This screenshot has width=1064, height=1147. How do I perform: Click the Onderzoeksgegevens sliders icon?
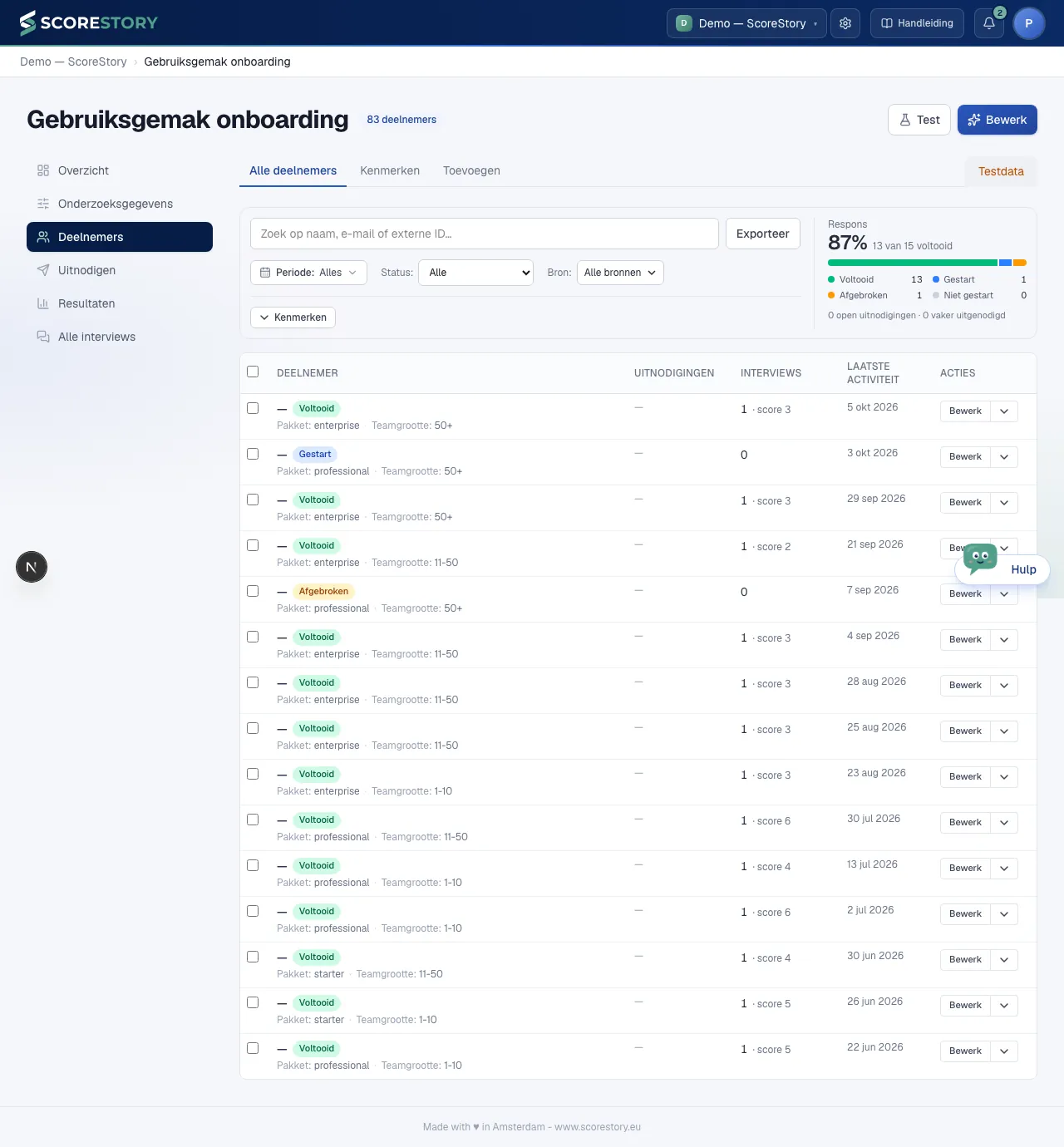[43, 204]
